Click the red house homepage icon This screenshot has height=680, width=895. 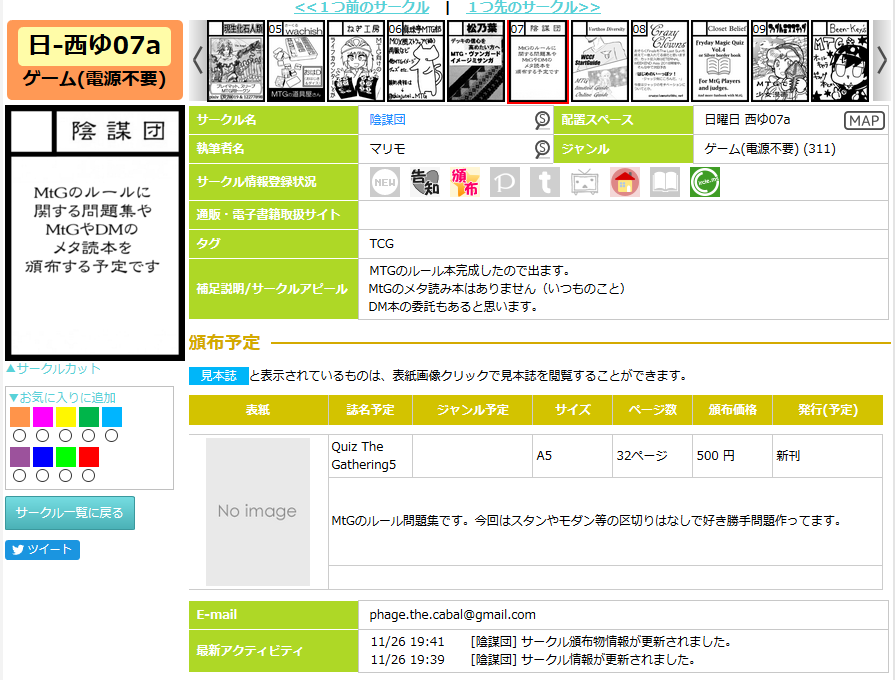pos(624,182)
